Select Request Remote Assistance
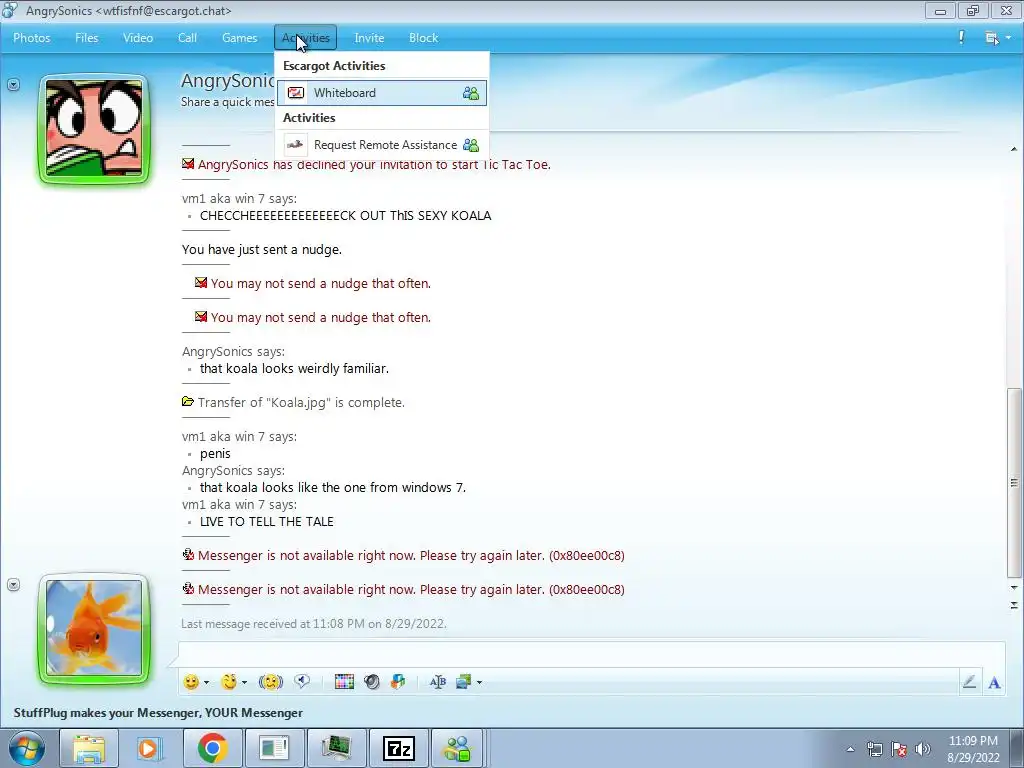Screen dimensions: 1024x768 pyautogui.click(x=382, y=145)
